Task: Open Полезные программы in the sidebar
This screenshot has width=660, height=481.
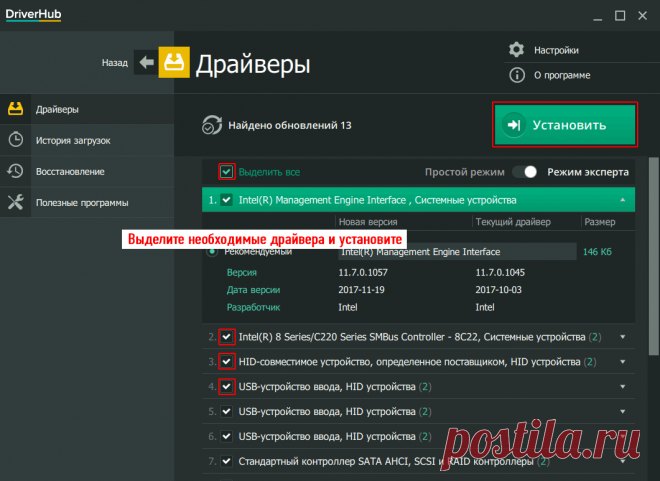Action: (x=87, y=202)
